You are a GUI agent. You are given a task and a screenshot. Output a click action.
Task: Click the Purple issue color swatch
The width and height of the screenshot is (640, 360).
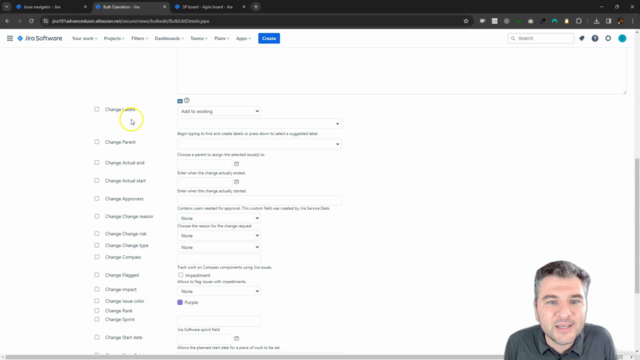pyautogui.click(x=180, y=302)
